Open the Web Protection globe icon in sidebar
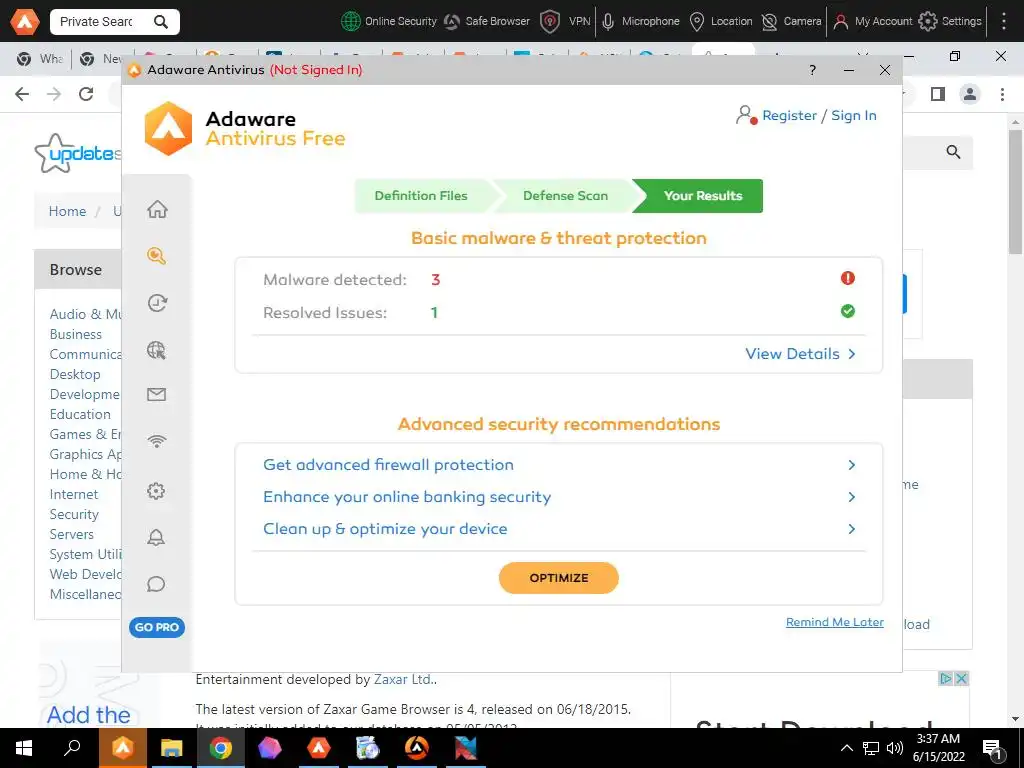Viewport: 1024px width, 768px height. [x=157, y=350]
